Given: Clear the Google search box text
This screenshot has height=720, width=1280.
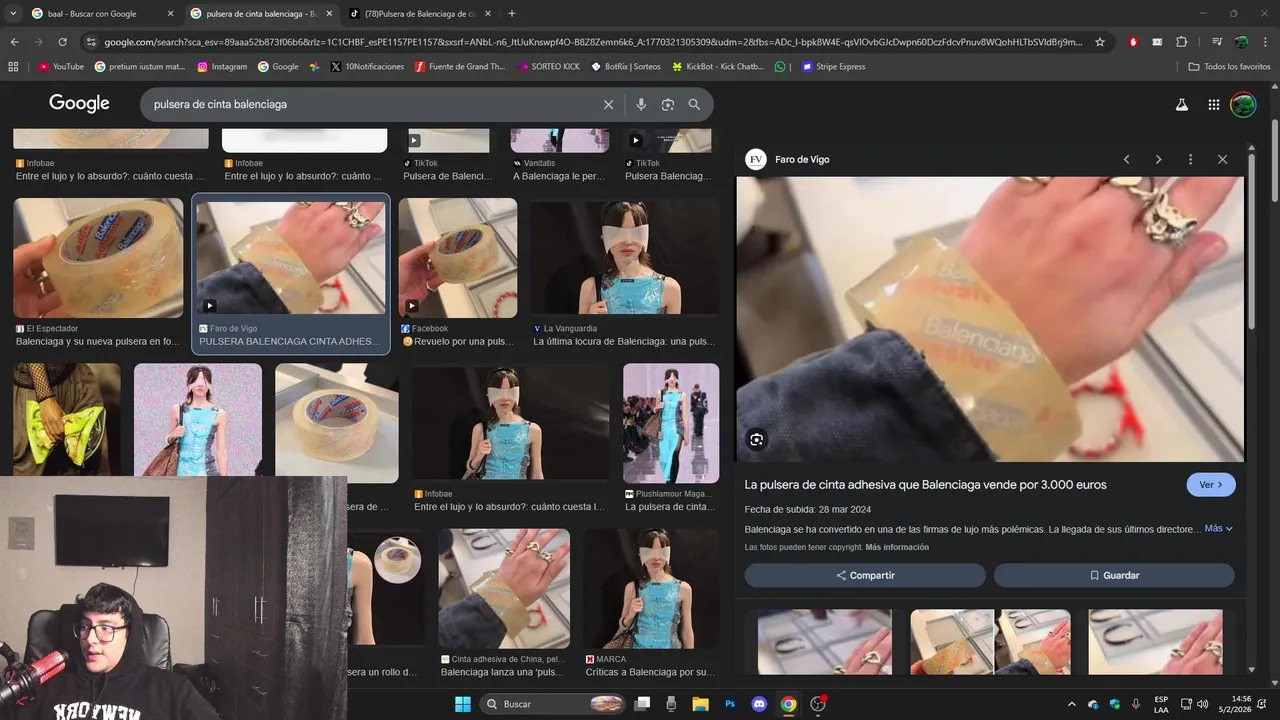Looking at the screenshot, I should (608, 104).
